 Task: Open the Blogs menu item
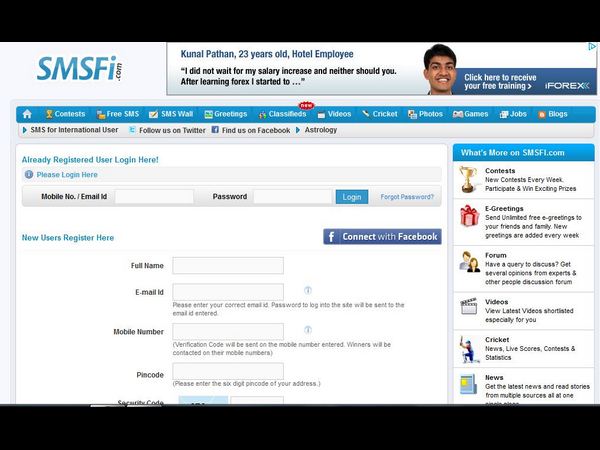click(x=553, y=114)
